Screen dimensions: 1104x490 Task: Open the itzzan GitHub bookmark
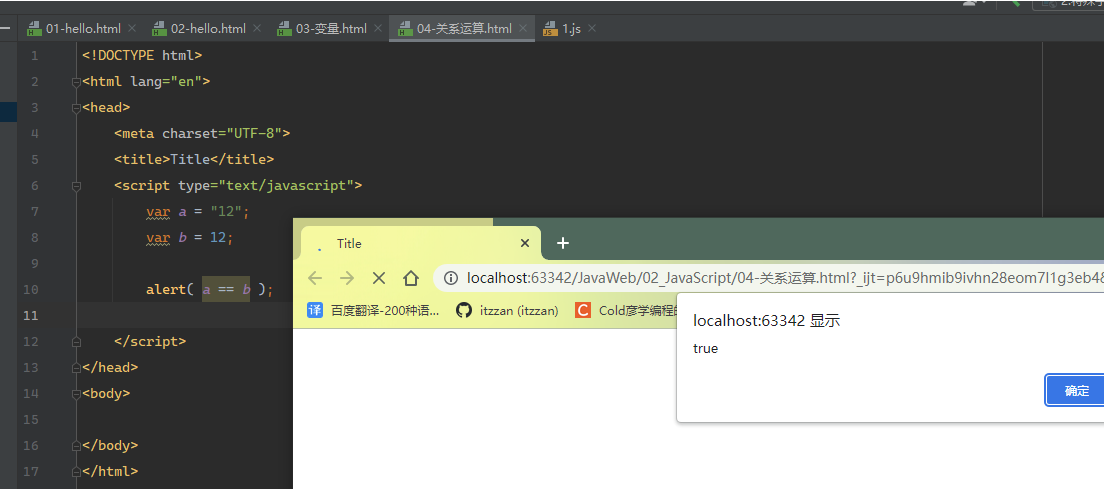[507, 310]
